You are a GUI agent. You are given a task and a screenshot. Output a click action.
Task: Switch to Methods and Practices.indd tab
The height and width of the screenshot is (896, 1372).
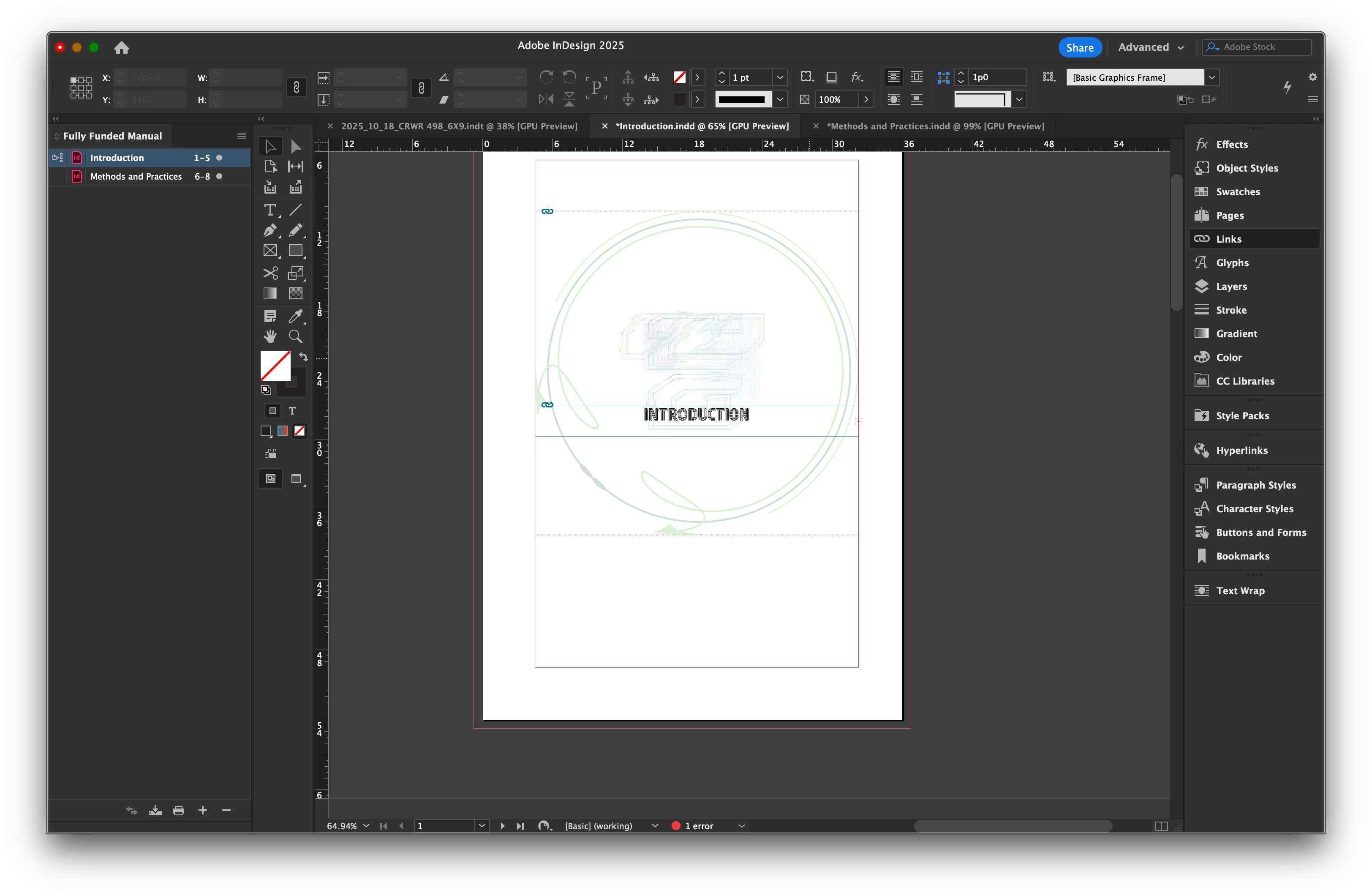pos(934,126)
